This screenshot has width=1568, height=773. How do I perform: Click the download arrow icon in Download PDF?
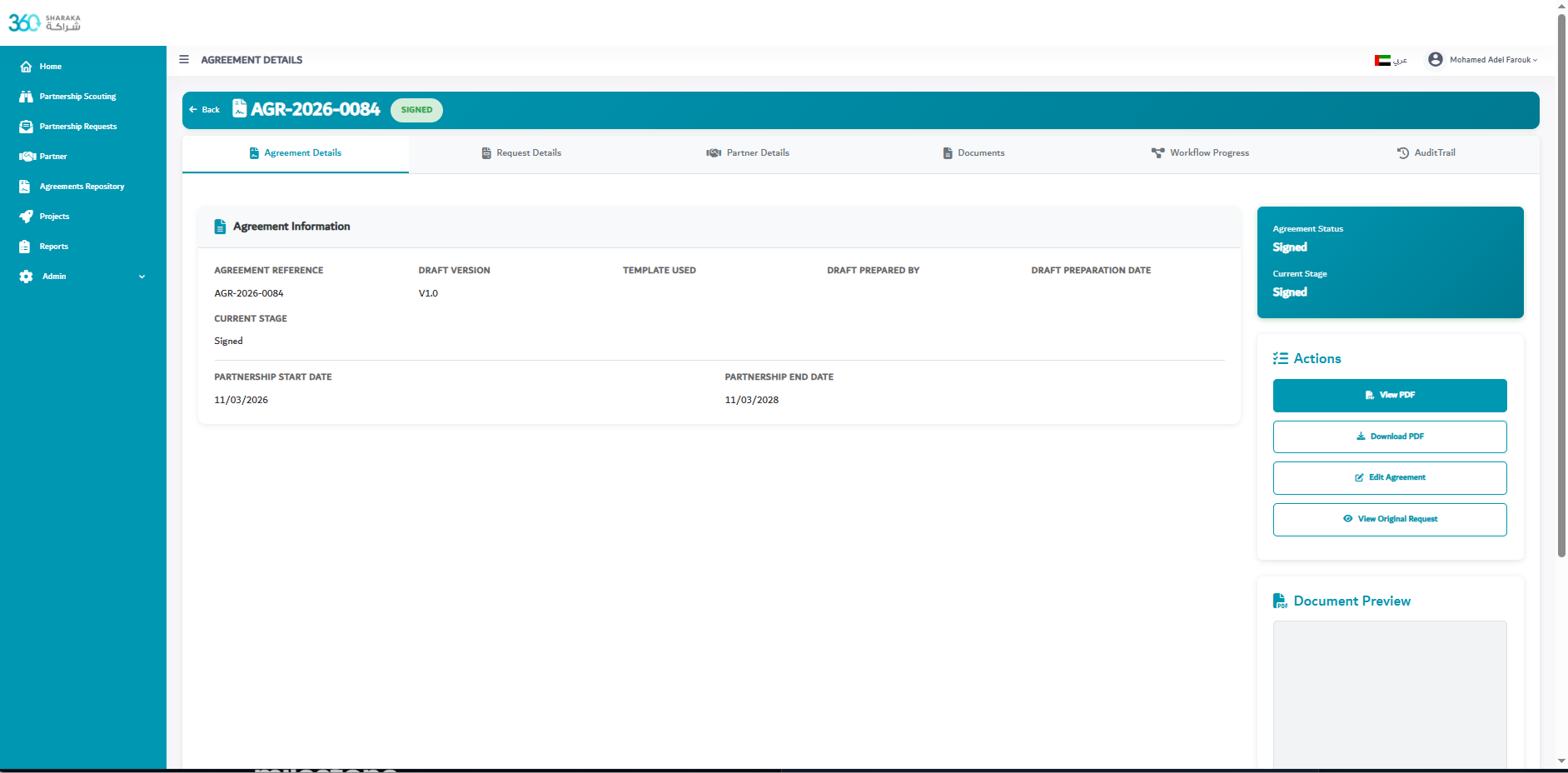[x=1361, y=436]
